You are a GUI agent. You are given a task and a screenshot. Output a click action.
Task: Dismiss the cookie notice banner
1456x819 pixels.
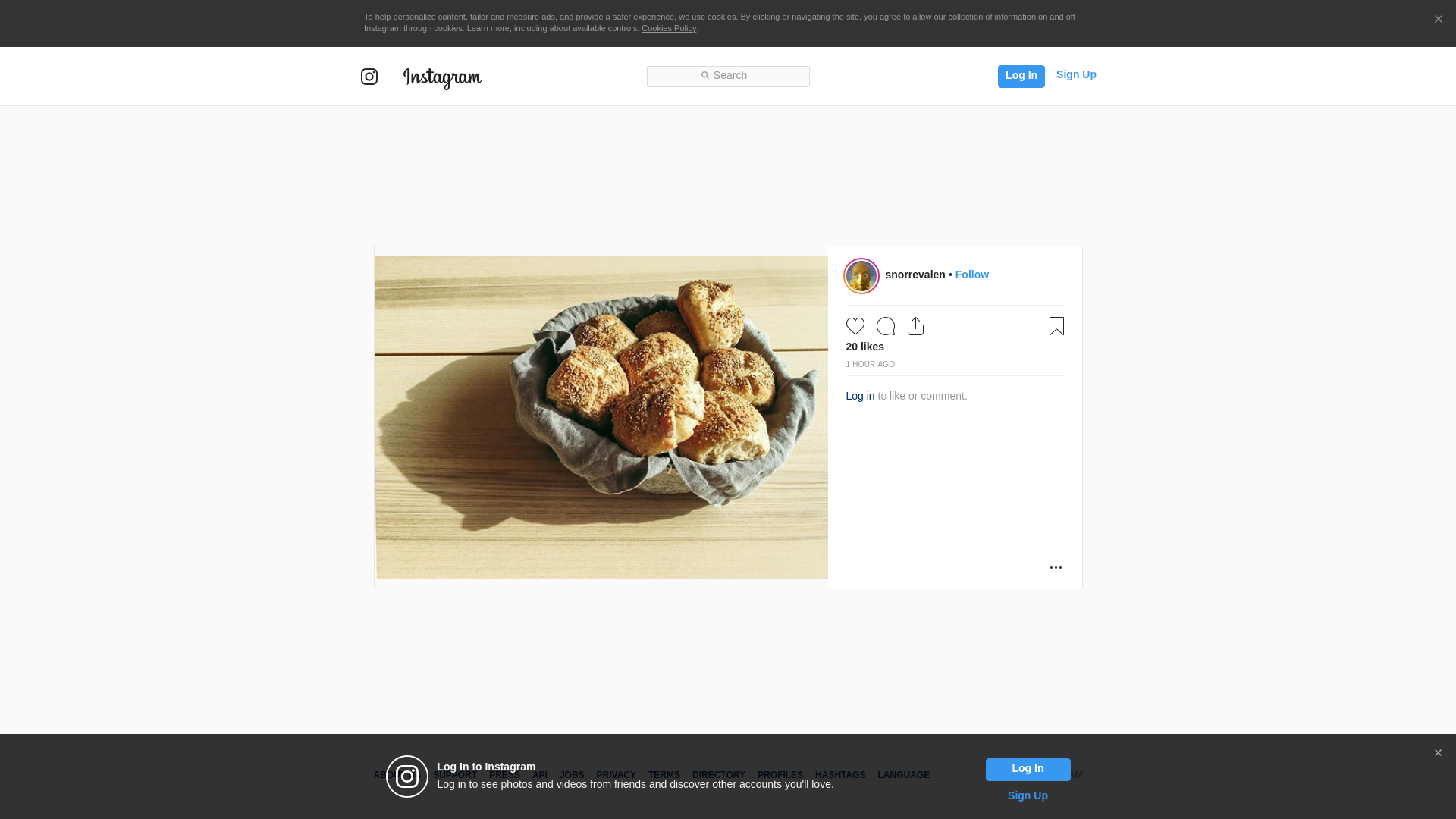1438,20
